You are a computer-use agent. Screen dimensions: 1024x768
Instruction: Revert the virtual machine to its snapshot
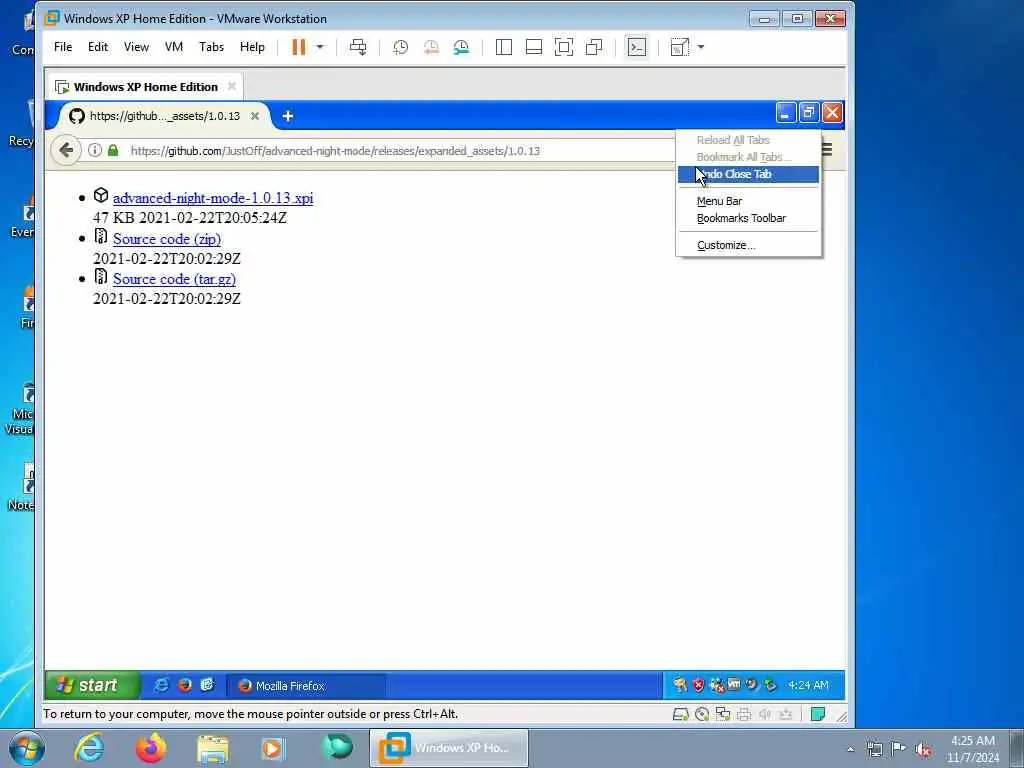[x=431, y=47]
